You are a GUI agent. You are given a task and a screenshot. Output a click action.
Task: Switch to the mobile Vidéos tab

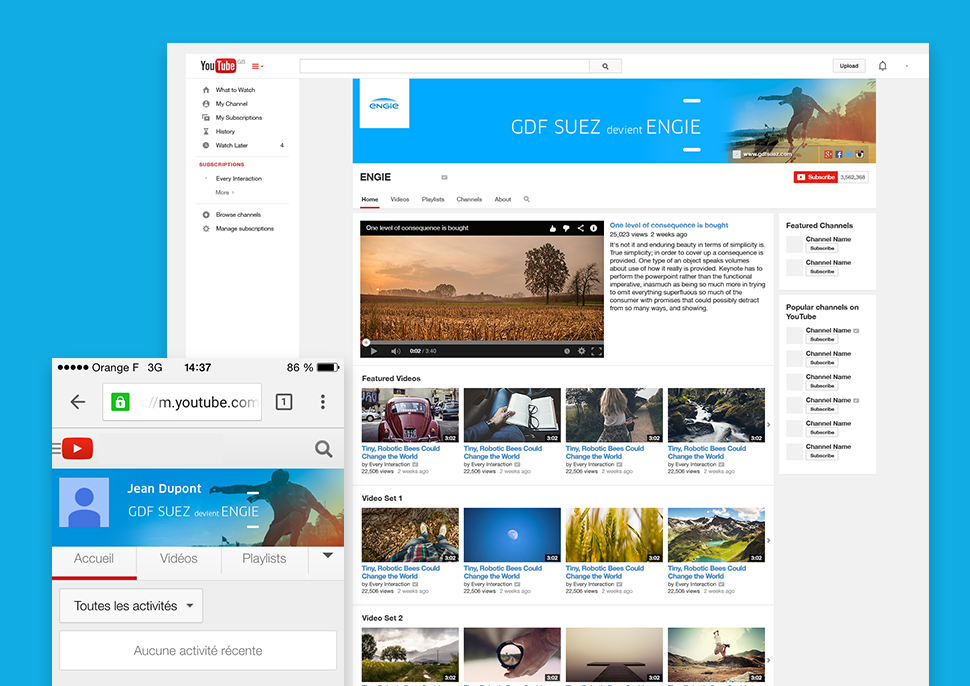[x=179, y=559]
